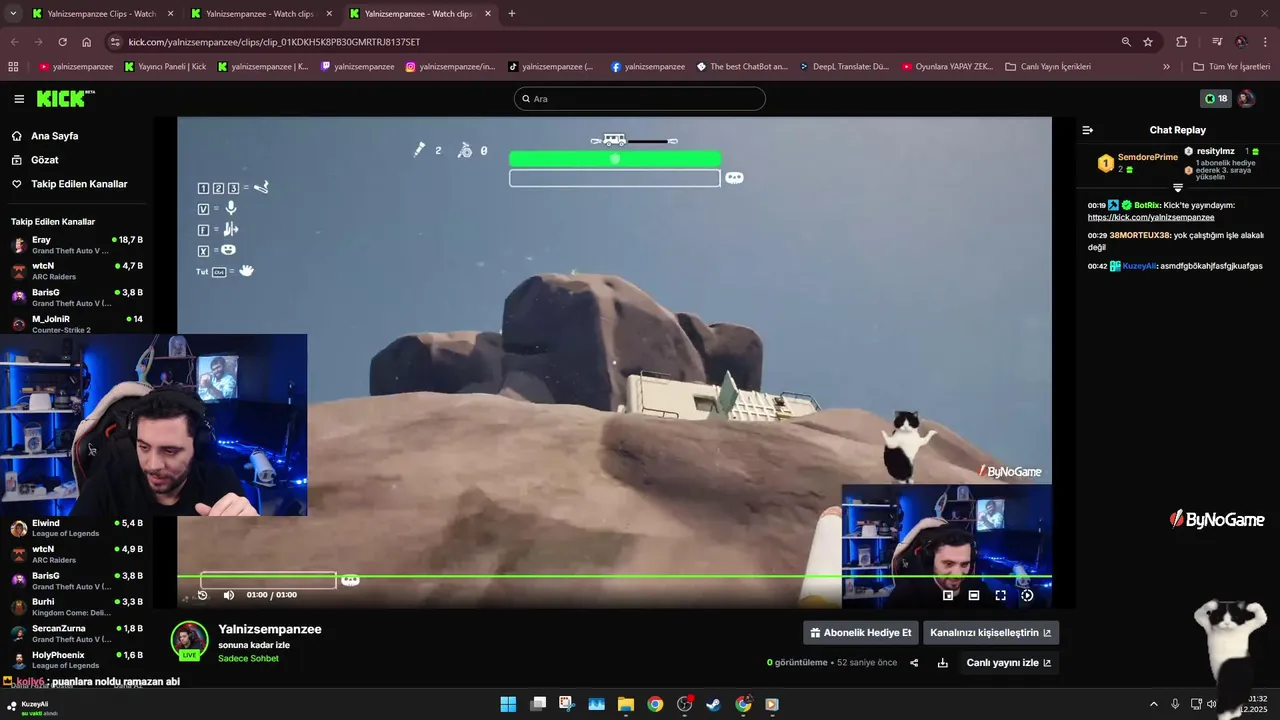Open the playback speed settings icon

[1027, 595]
